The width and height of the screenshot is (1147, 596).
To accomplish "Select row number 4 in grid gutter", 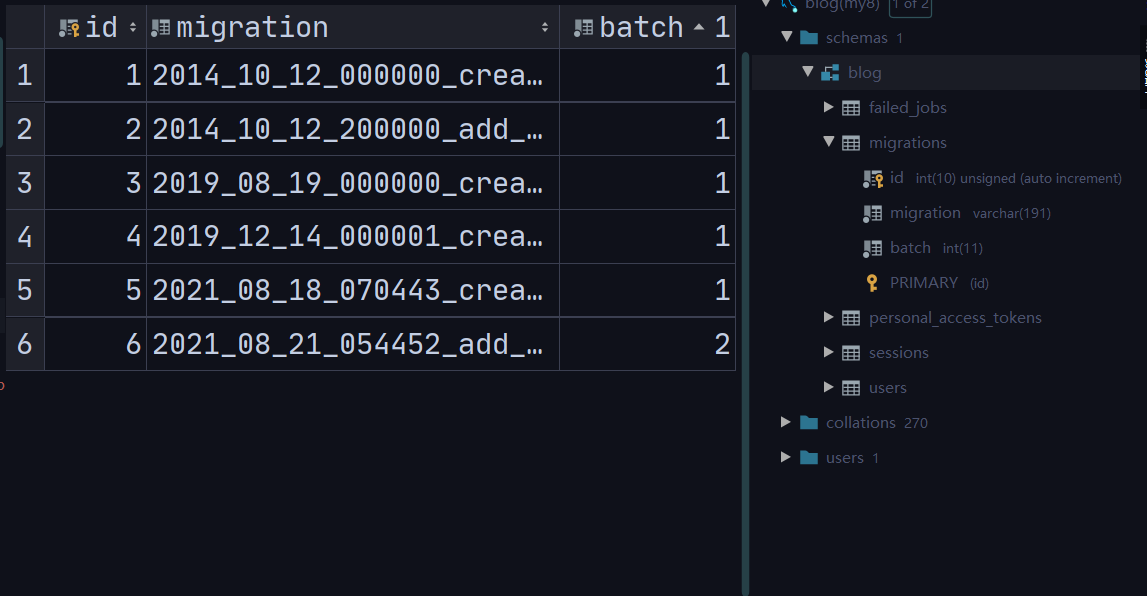I will [x=25, y=237].
